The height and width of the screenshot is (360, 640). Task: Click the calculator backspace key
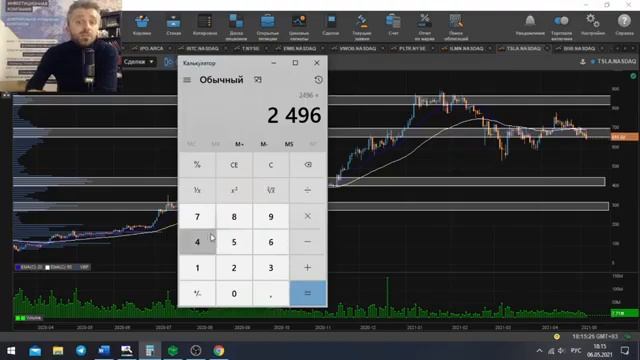pos(308,165)
